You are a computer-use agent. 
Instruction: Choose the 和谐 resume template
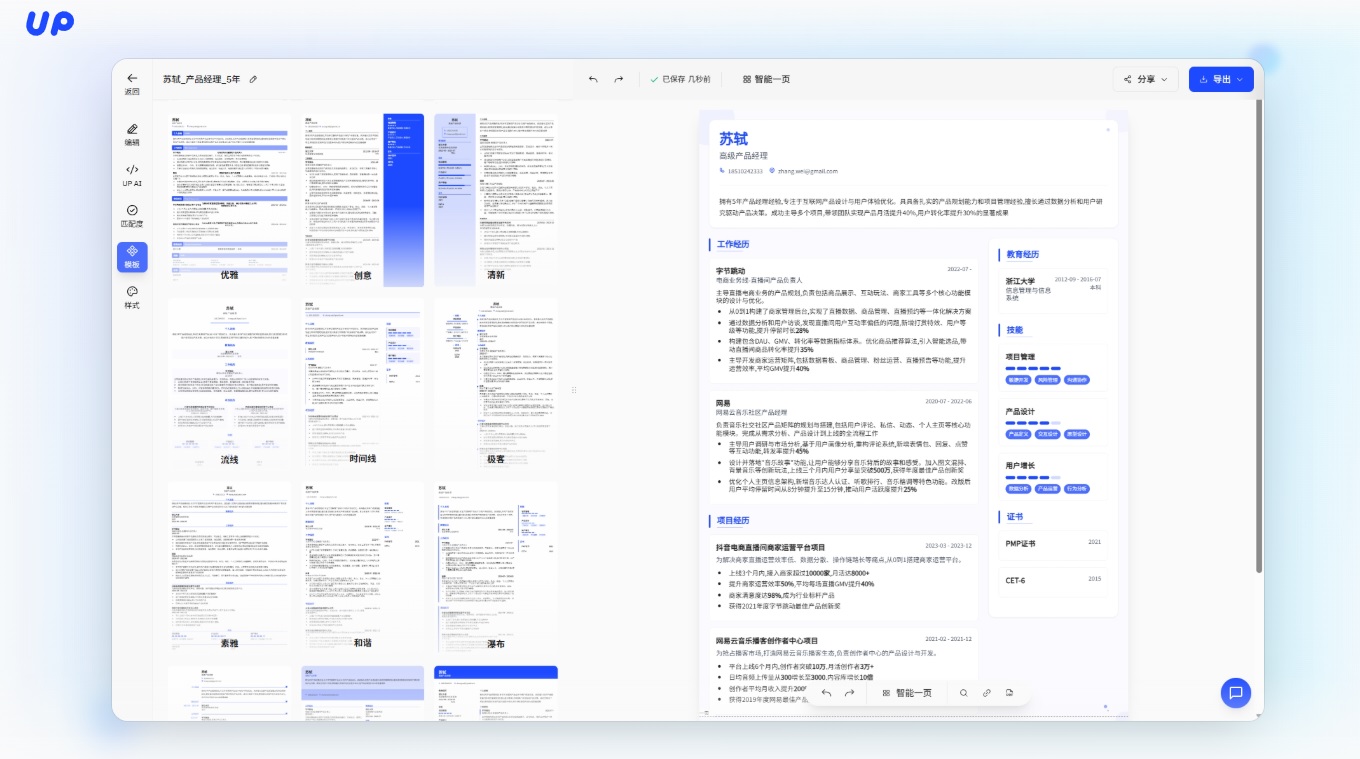pyautogui.click(x=364, y=567)
